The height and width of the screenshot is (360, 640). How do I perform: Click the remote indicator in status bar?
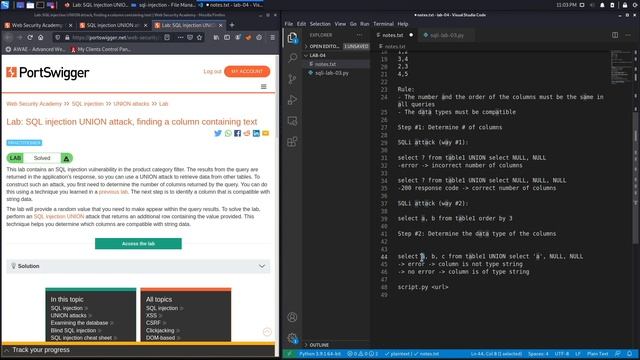(x=289, y=354)
